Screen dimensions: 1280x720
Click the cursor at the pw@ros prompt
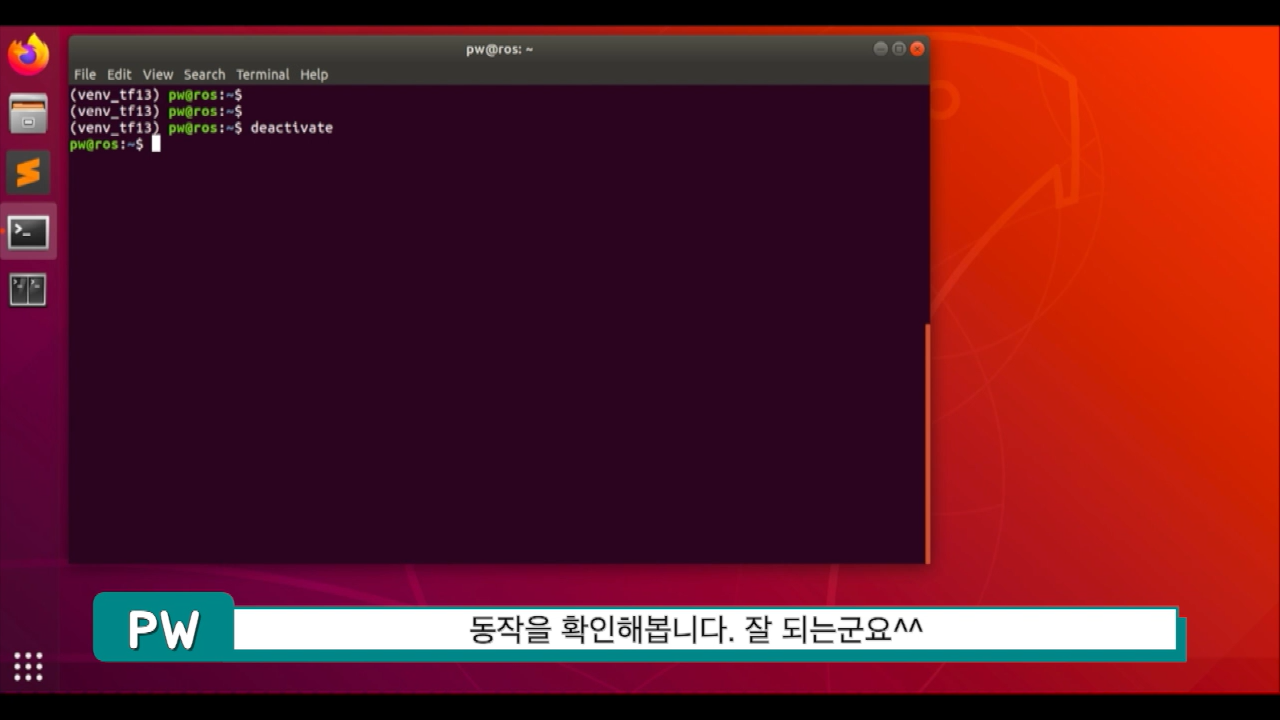tap(156, 144)
